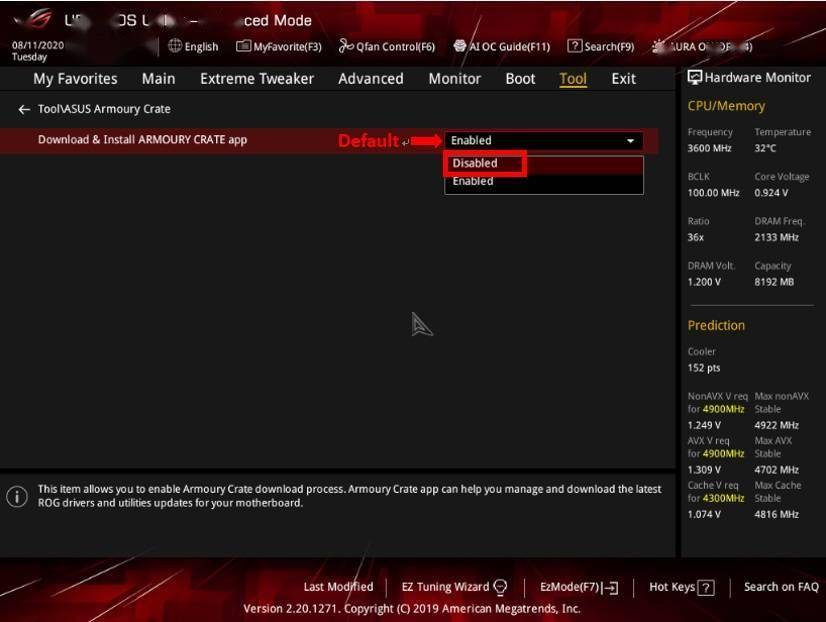
Task: Switch to EzMode(F7) label
Action: (569, 587)
